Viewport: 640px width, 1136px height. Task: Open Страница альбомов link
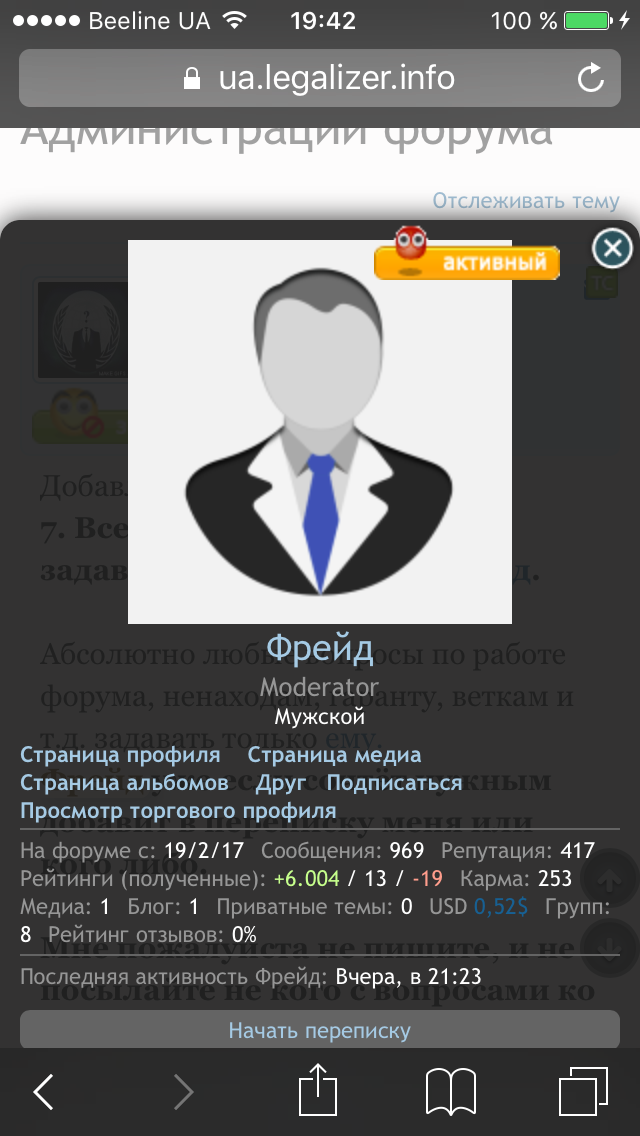(x=125, y=782)
